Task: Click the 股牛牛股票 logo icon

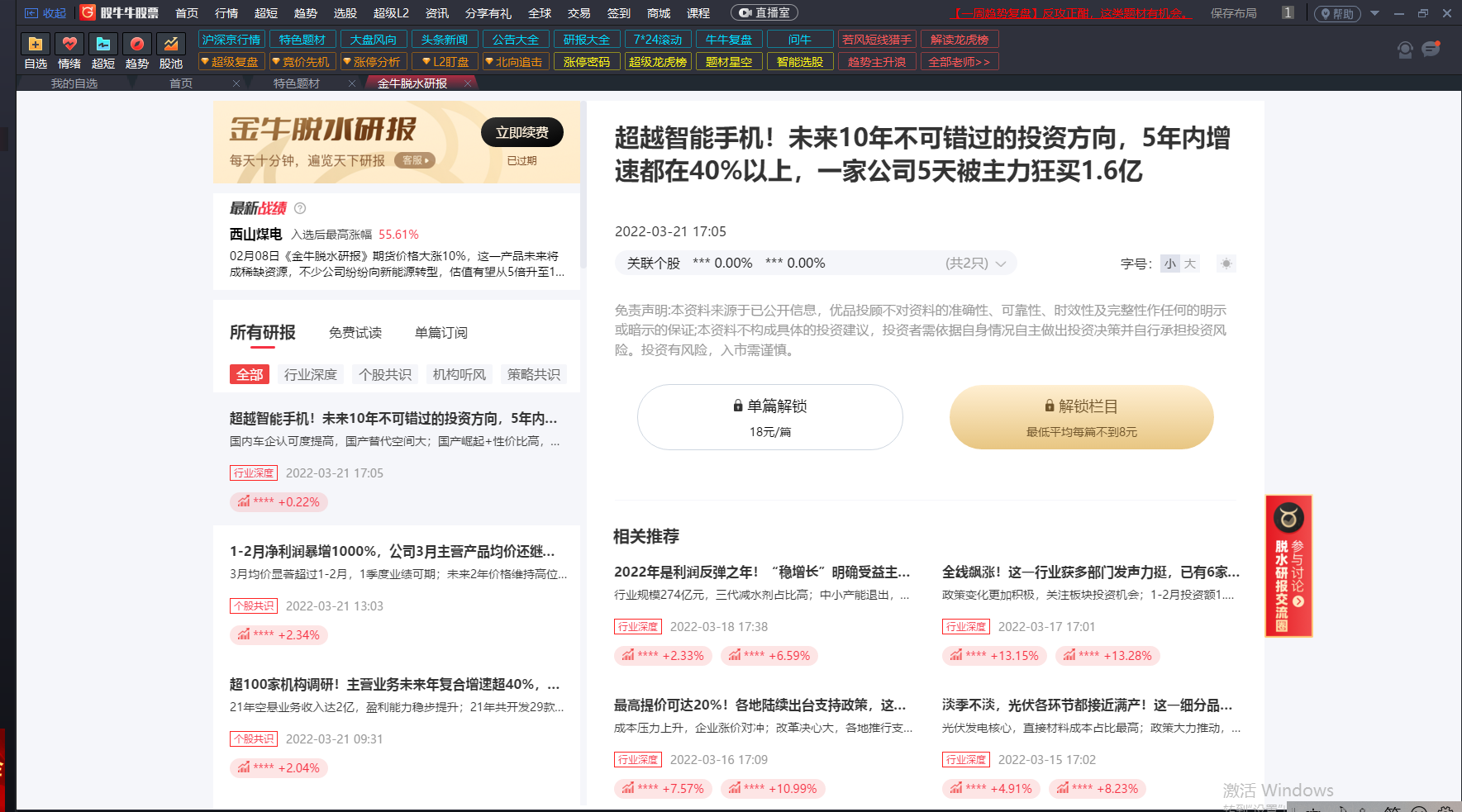Action: click(88, 12)
